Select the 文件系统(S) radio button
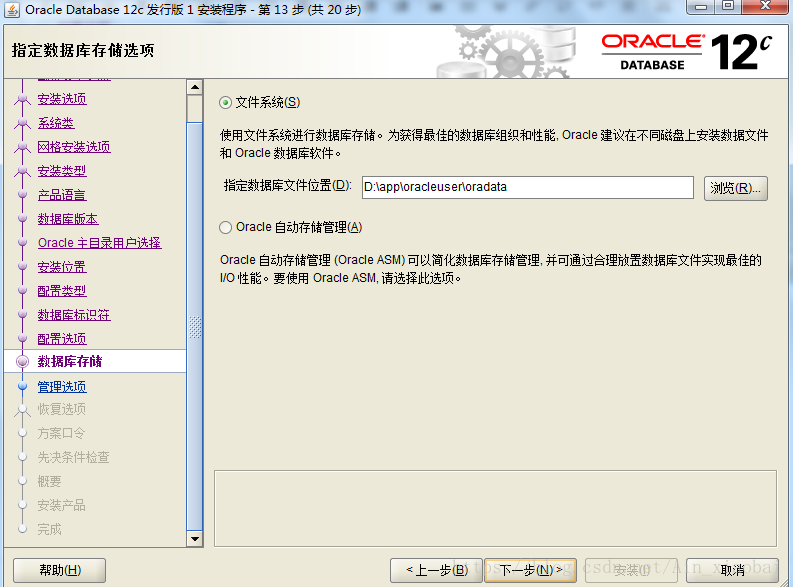 pos(226,103)
